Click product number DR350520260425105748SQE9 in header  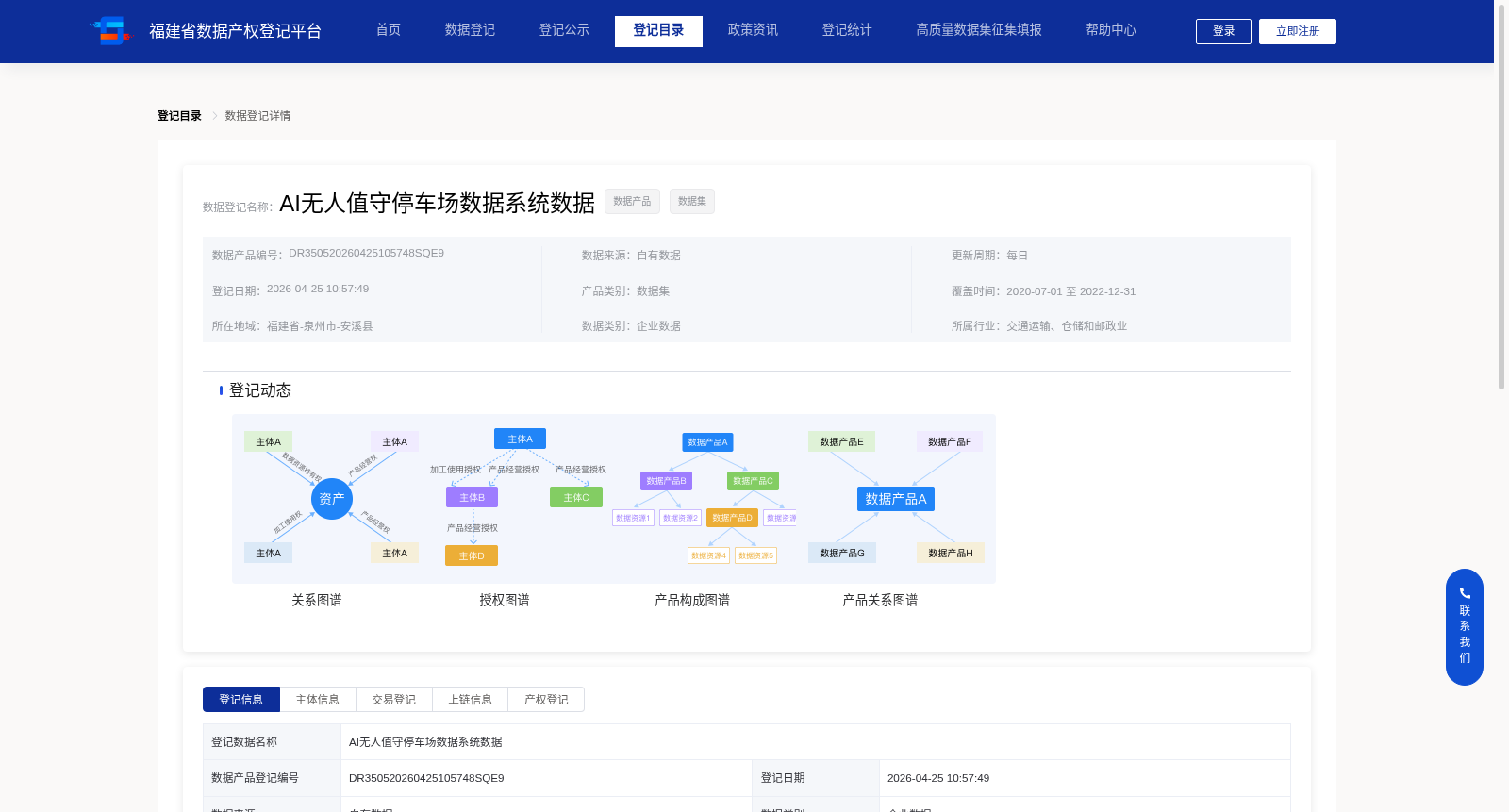point(366,253)
